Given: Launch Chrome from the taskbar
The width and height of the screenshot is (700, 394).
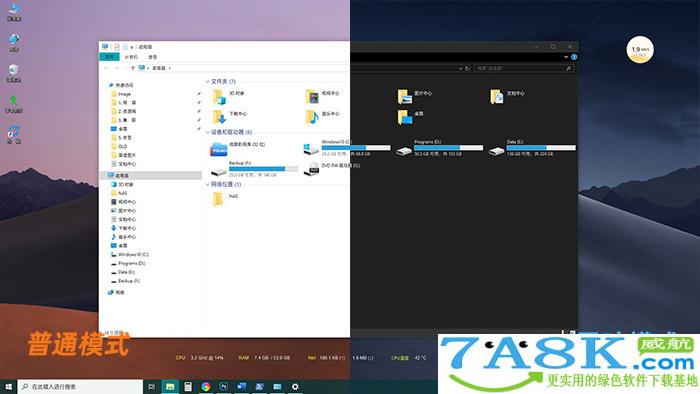Looking at the screenshot, I should [206, 386].
